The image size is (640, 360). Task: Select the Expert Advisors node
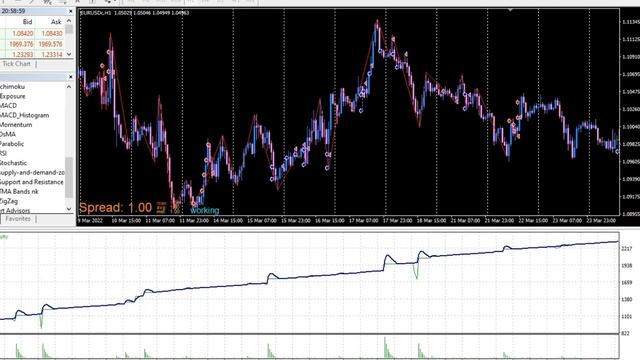[x=15, y=211]
